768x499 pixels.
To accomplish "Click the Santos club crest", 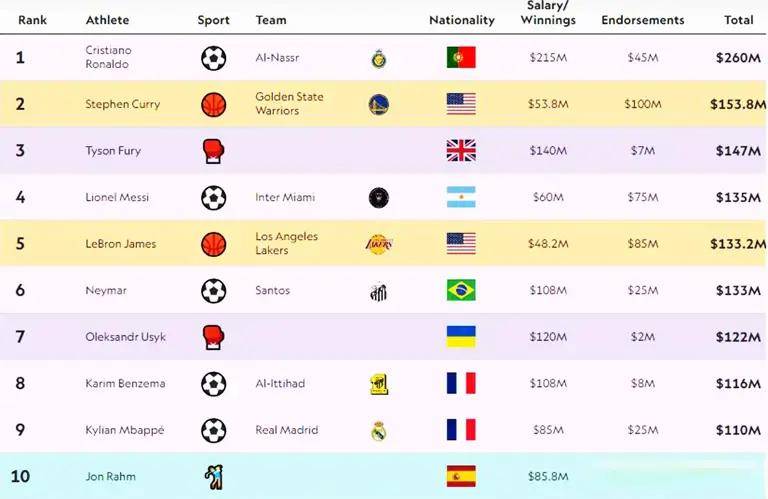I will coord(379,291).
